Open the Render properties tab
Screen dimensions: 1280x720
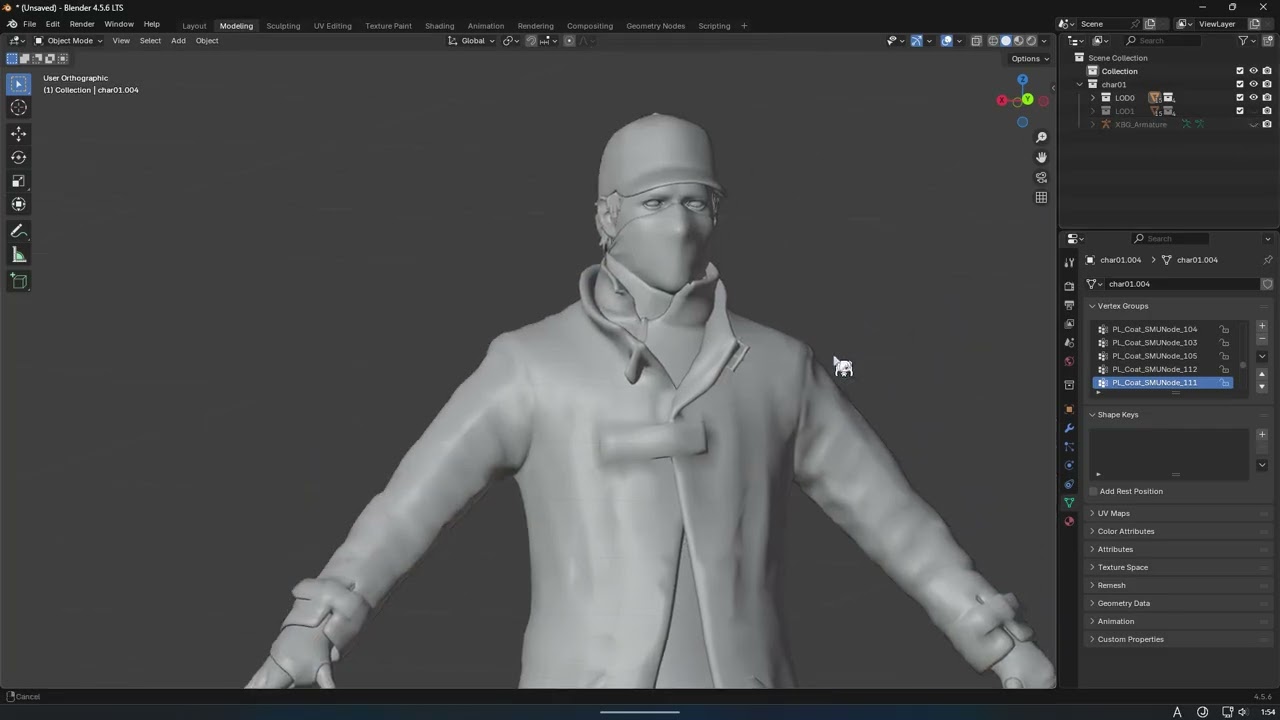(1069, 286)
